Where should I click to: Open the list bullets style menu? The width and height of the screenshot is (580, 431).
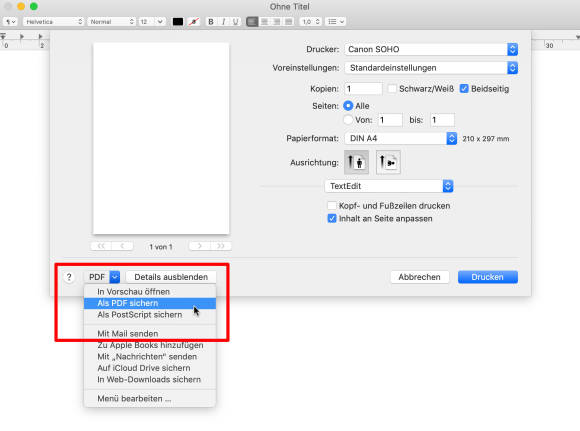tap(335, 21)
